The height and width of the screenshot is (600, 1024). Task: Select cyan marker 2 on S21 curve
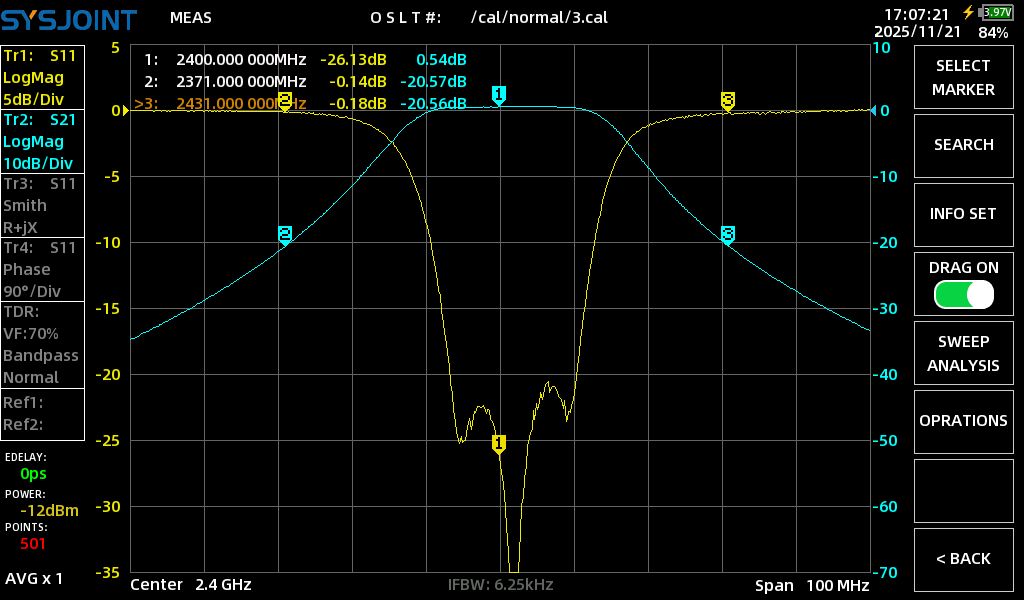(x=285, y=235)
